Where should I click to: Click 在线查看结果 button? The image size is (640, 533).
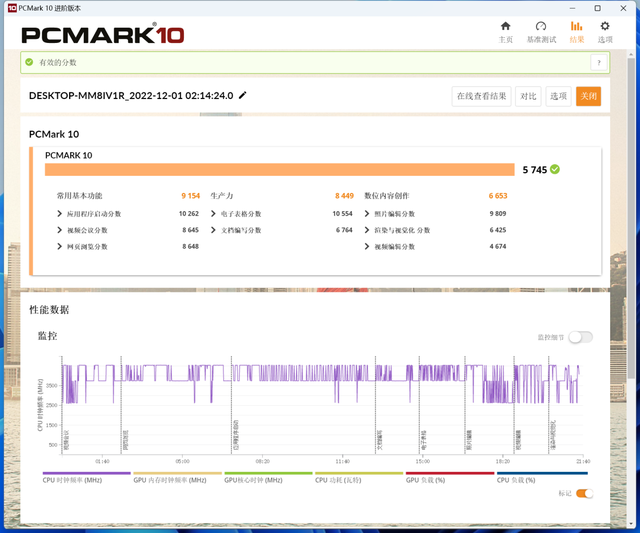(x=481, y=96)
